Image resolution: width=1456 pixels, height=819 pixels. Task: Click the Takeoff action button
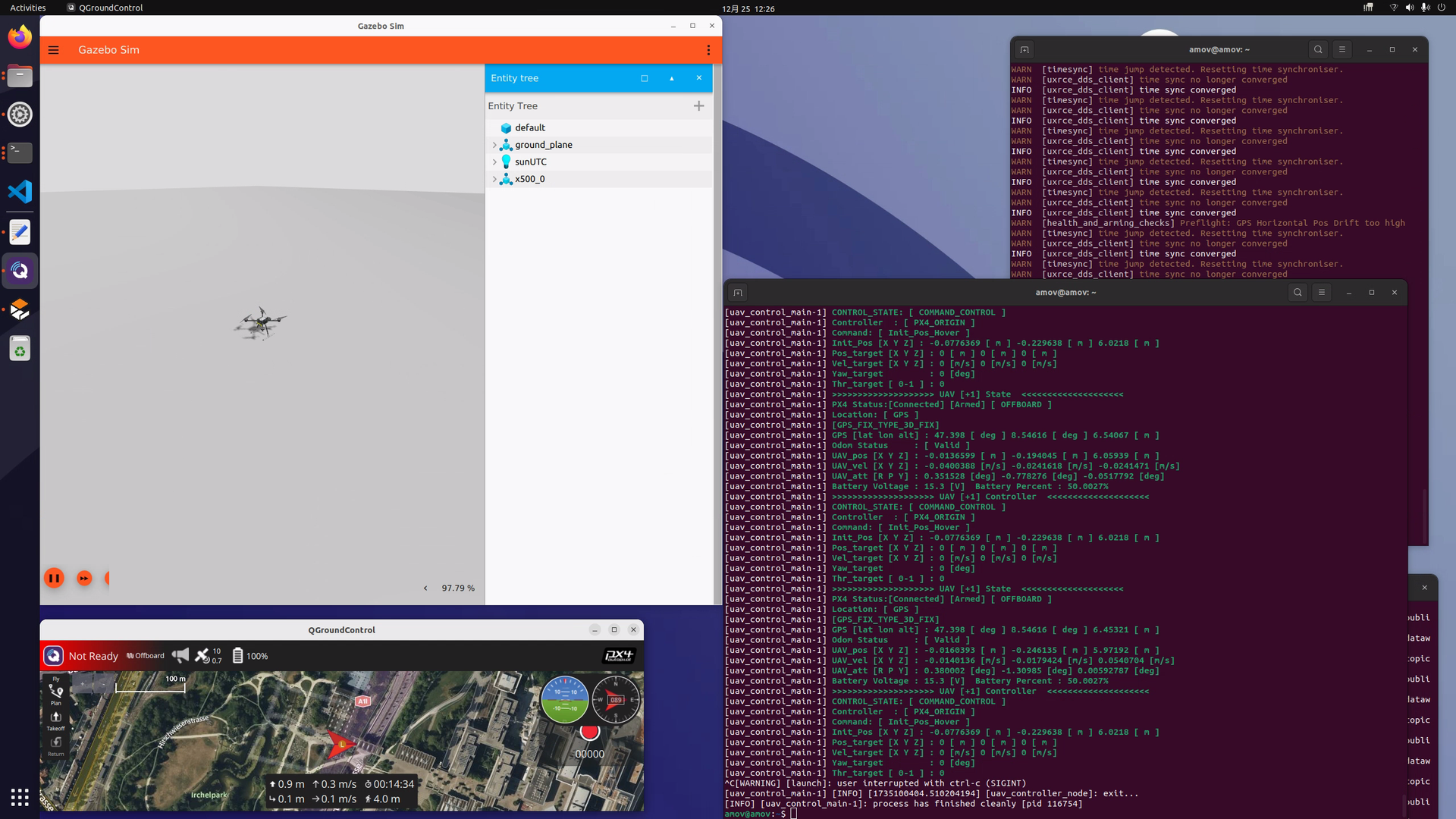[x=55, y=720]
